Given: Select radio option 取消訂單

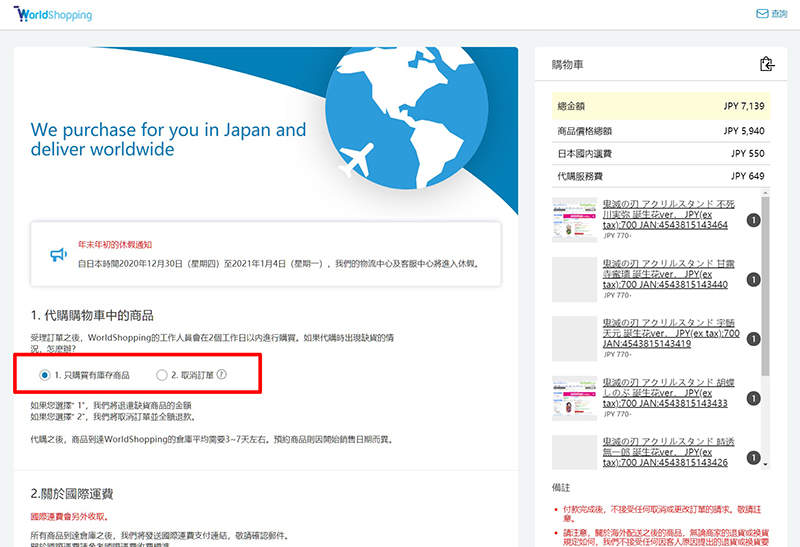Looking at the screenshot, I should pyautogui.click(x=162, y=375).
